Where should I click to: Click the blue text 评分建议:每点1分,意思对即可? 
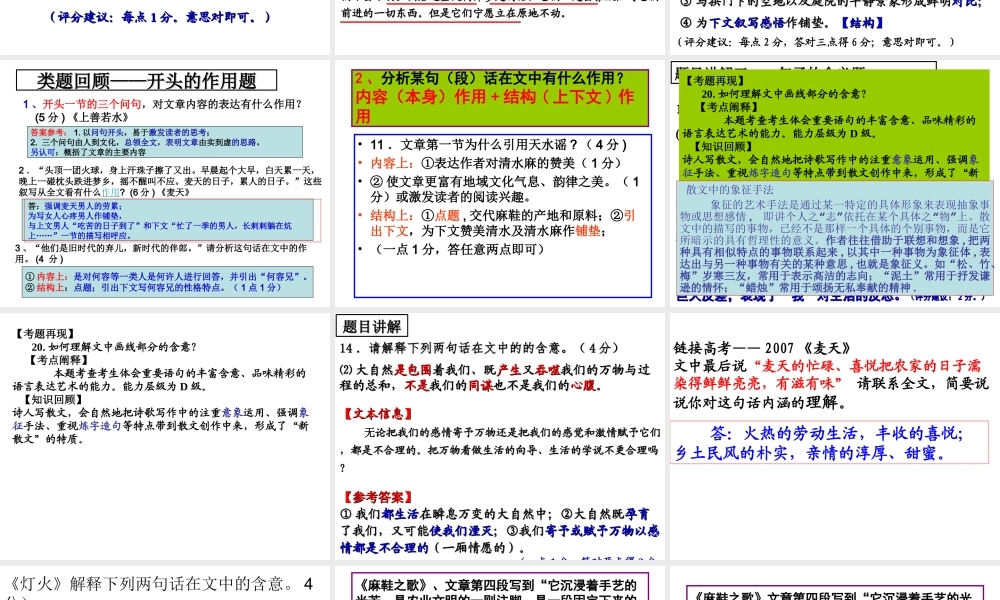[160, 17]
